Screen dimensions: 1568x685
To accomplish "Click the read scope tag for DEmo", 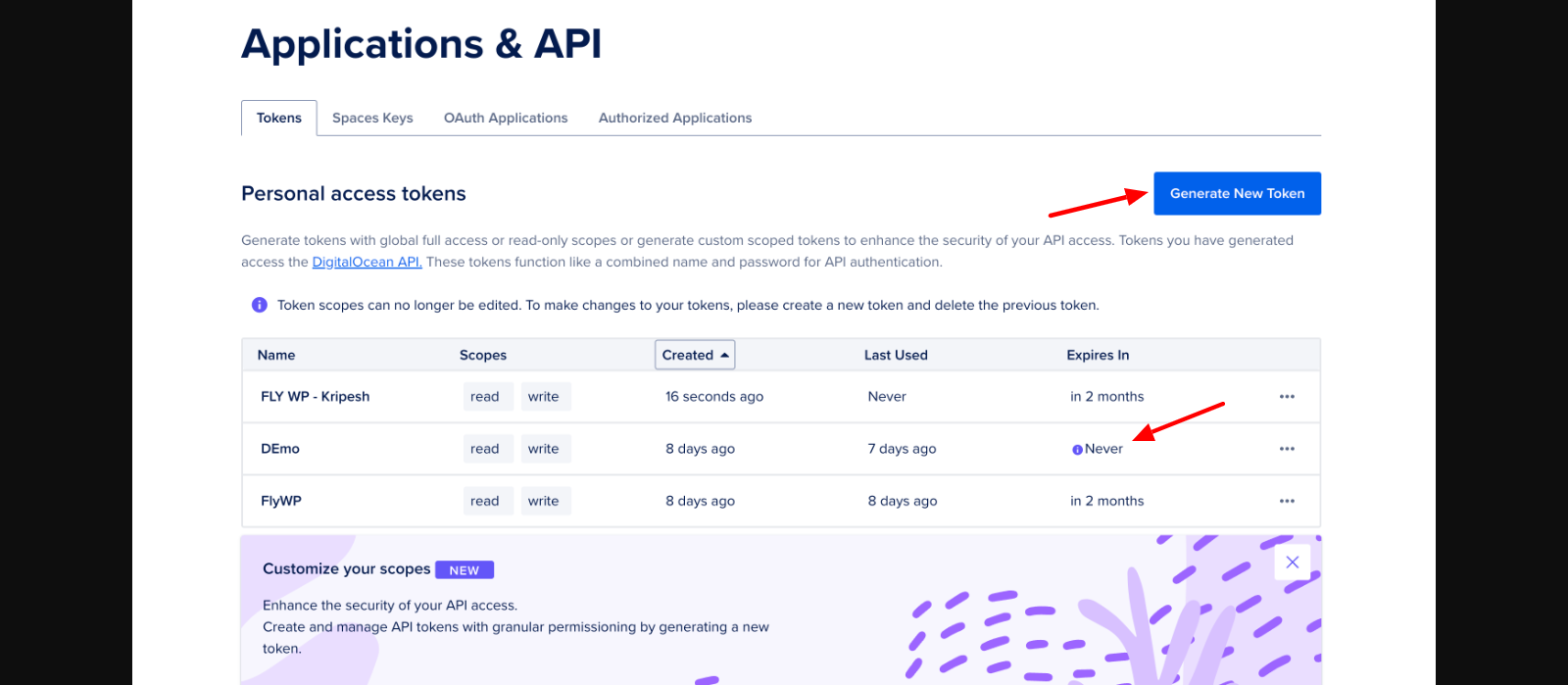I will click(485, 449).
